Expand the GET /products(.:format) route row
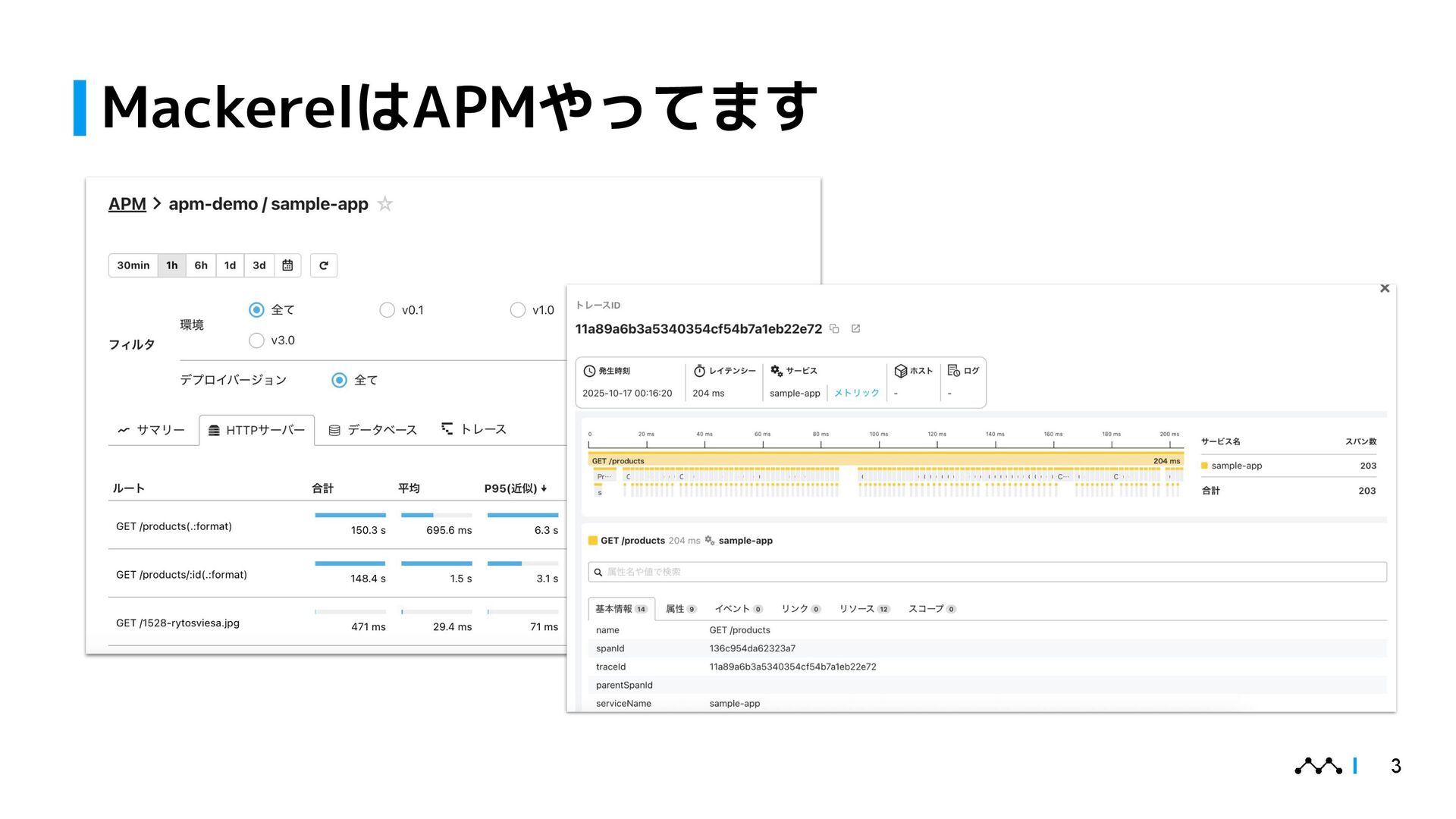 (x=174, y=526)
